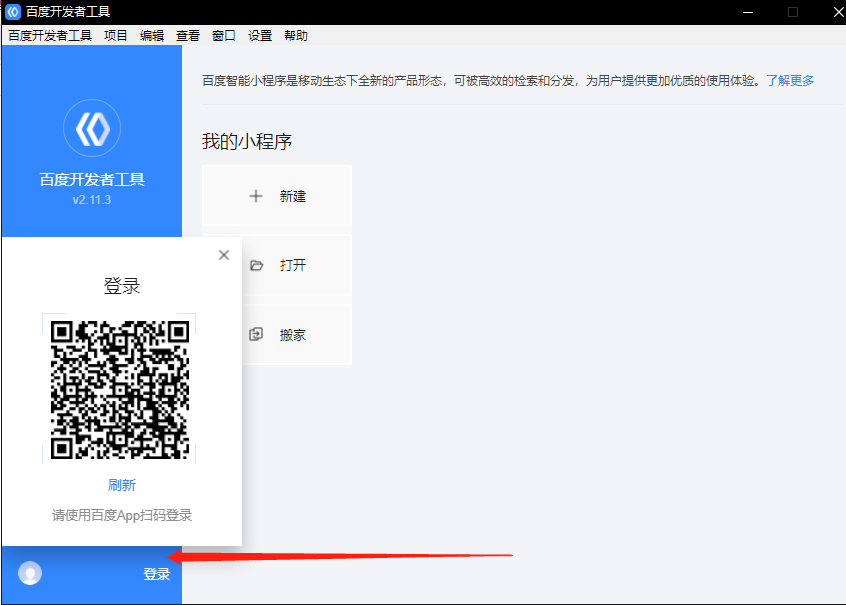Image resolution: width=846 pixels, height=605 pixels.
Task: Close the 登录 QR code popup
Action: (224, 255)
